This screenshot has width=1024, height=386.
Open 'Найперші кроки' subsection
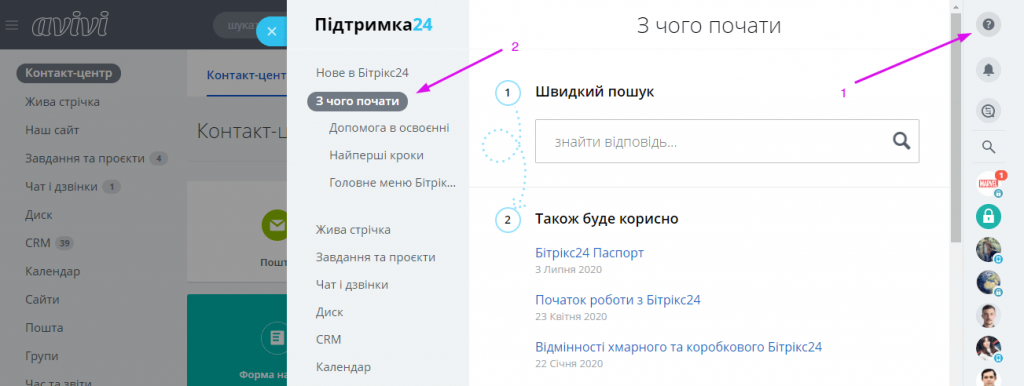(x=377, y=155)
